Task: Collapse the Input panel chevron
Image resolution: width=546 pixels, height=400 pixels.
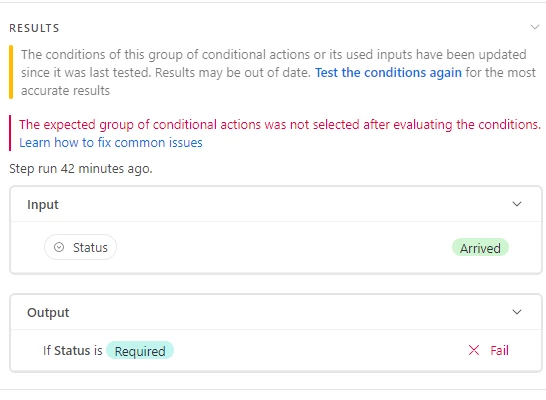Action: click(x=517, y=204)
